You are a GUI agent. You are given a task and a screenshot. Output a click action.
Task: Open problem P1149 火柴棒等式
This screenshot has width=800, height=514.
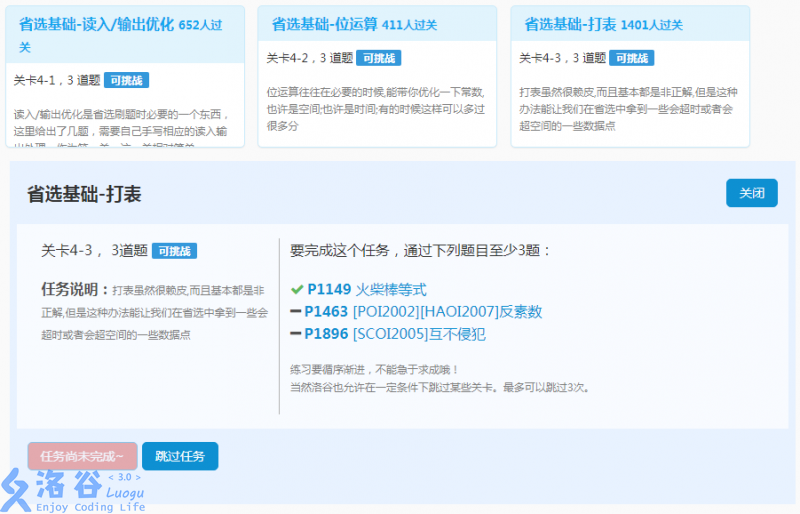(366, 290)
